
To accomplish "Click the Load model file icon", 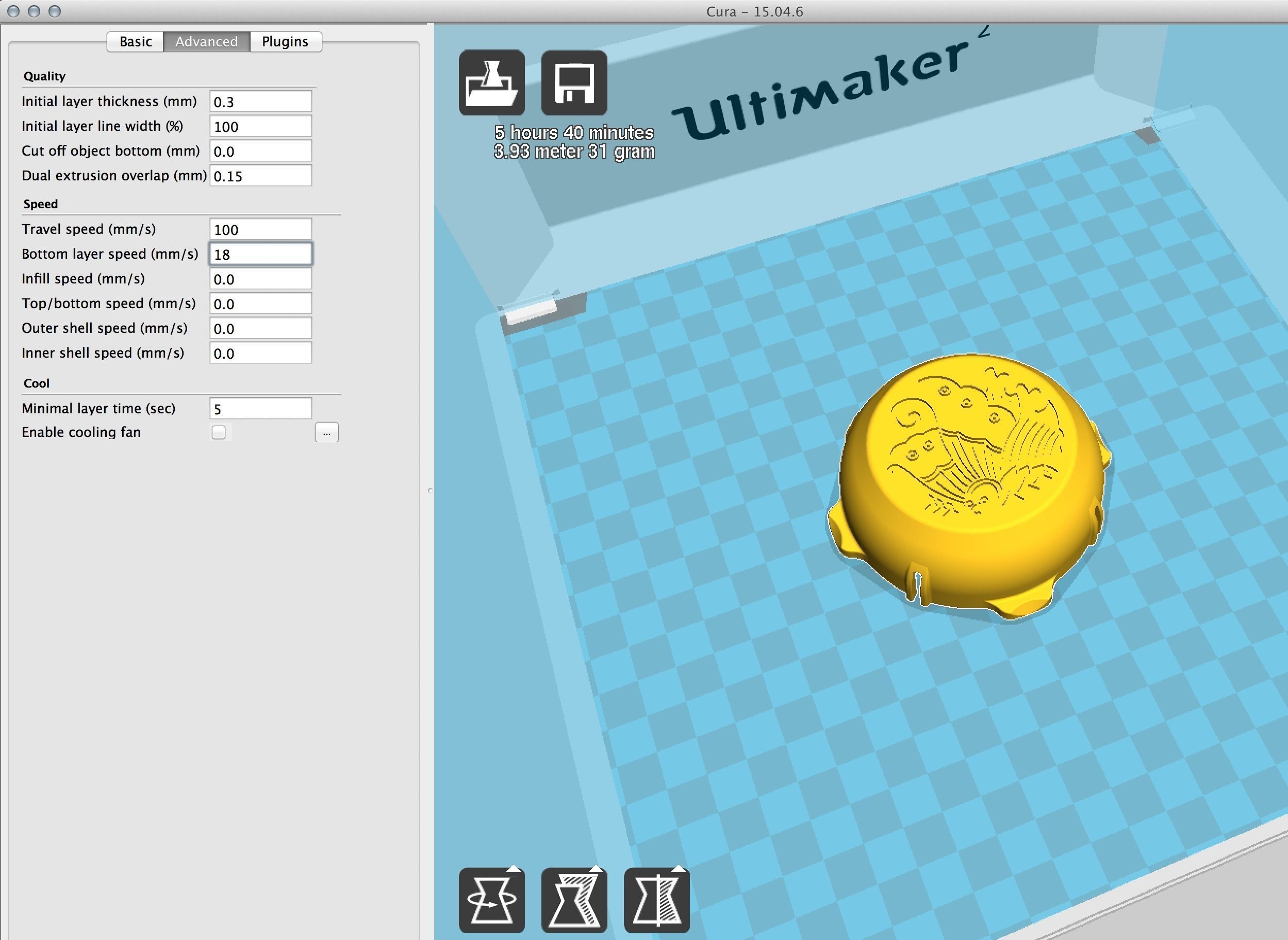I will tap(492, 83).
